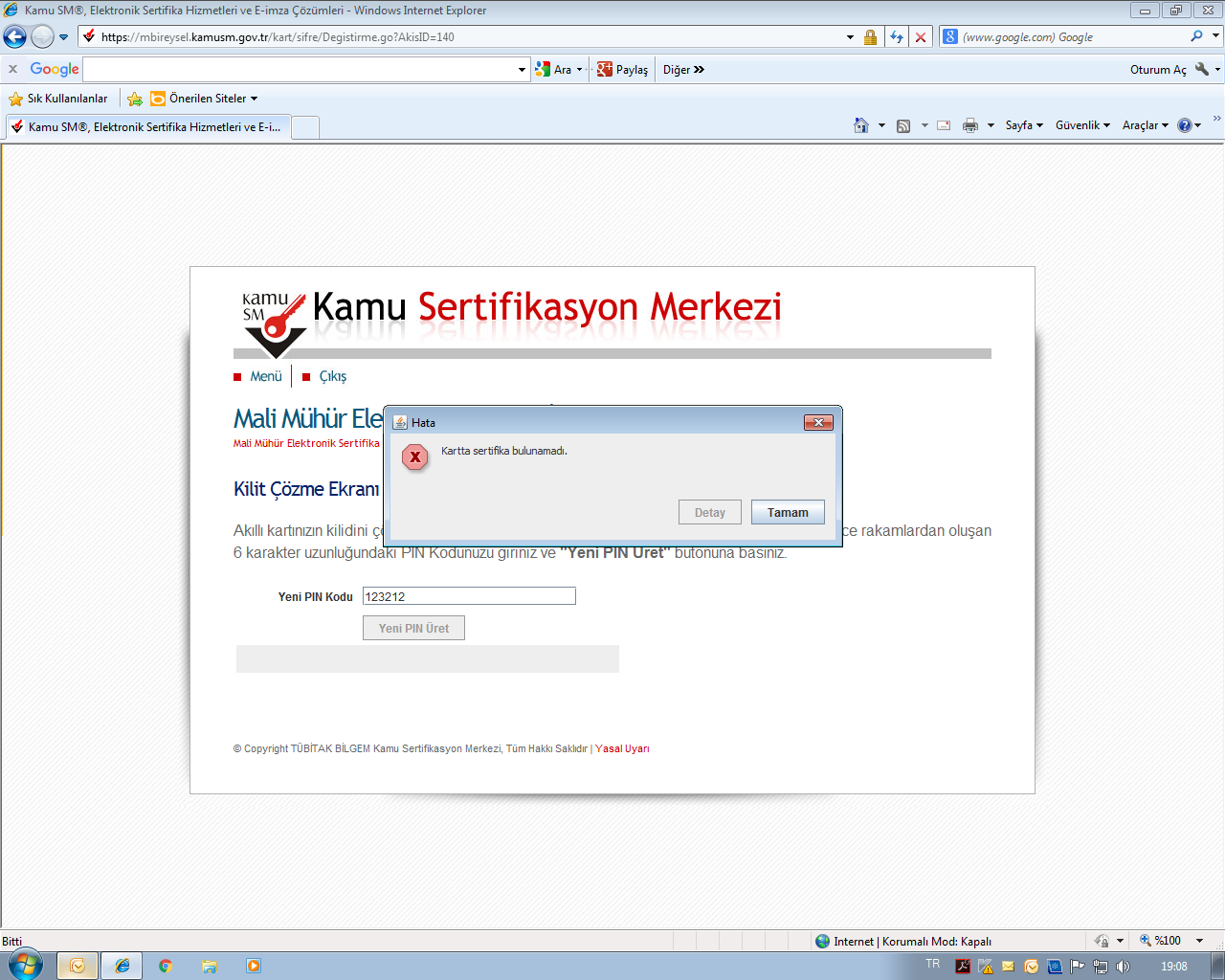Click the Menü link on page
Image resolution: width=1225 pixels, height=980 pixels.
click(x=266, y=376)
